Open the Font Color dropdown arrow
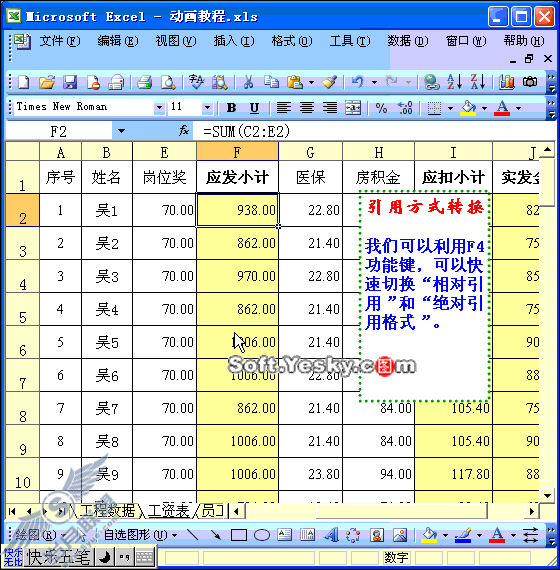 pyautogui.click(x=519, y=108)
